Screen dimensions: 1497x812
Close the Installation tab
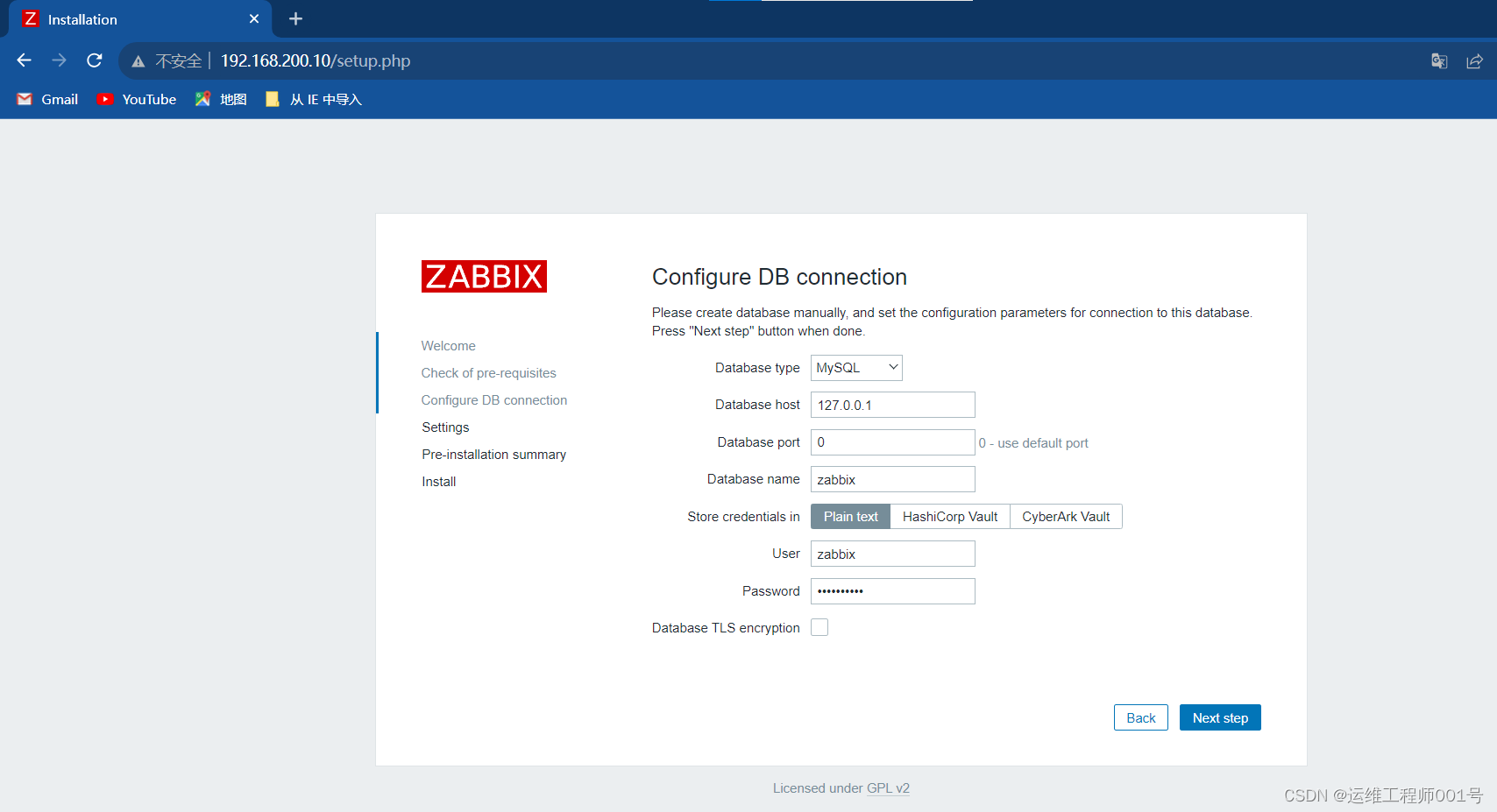point(254,18)
